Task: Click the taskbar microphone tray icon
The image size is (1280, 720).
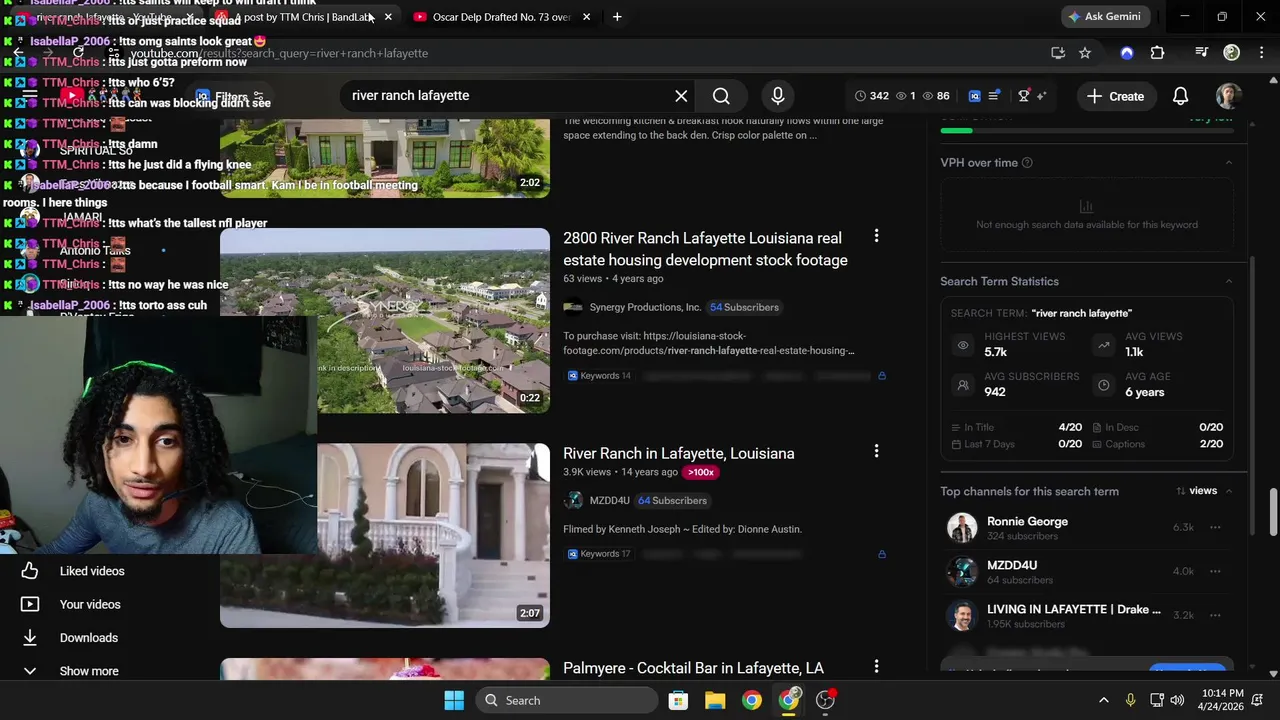Action: coord(1130,700)
